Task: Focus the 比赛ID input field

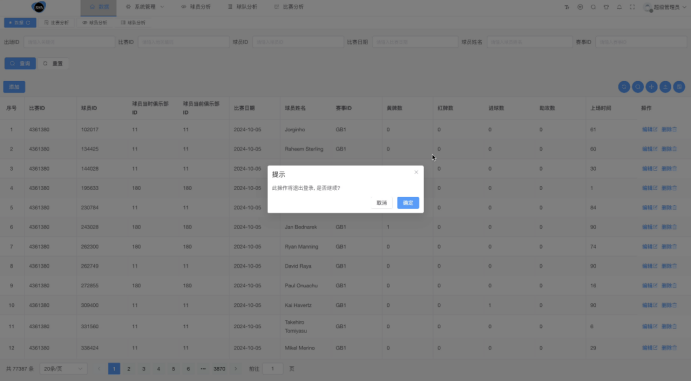Action: click(184, 42)
